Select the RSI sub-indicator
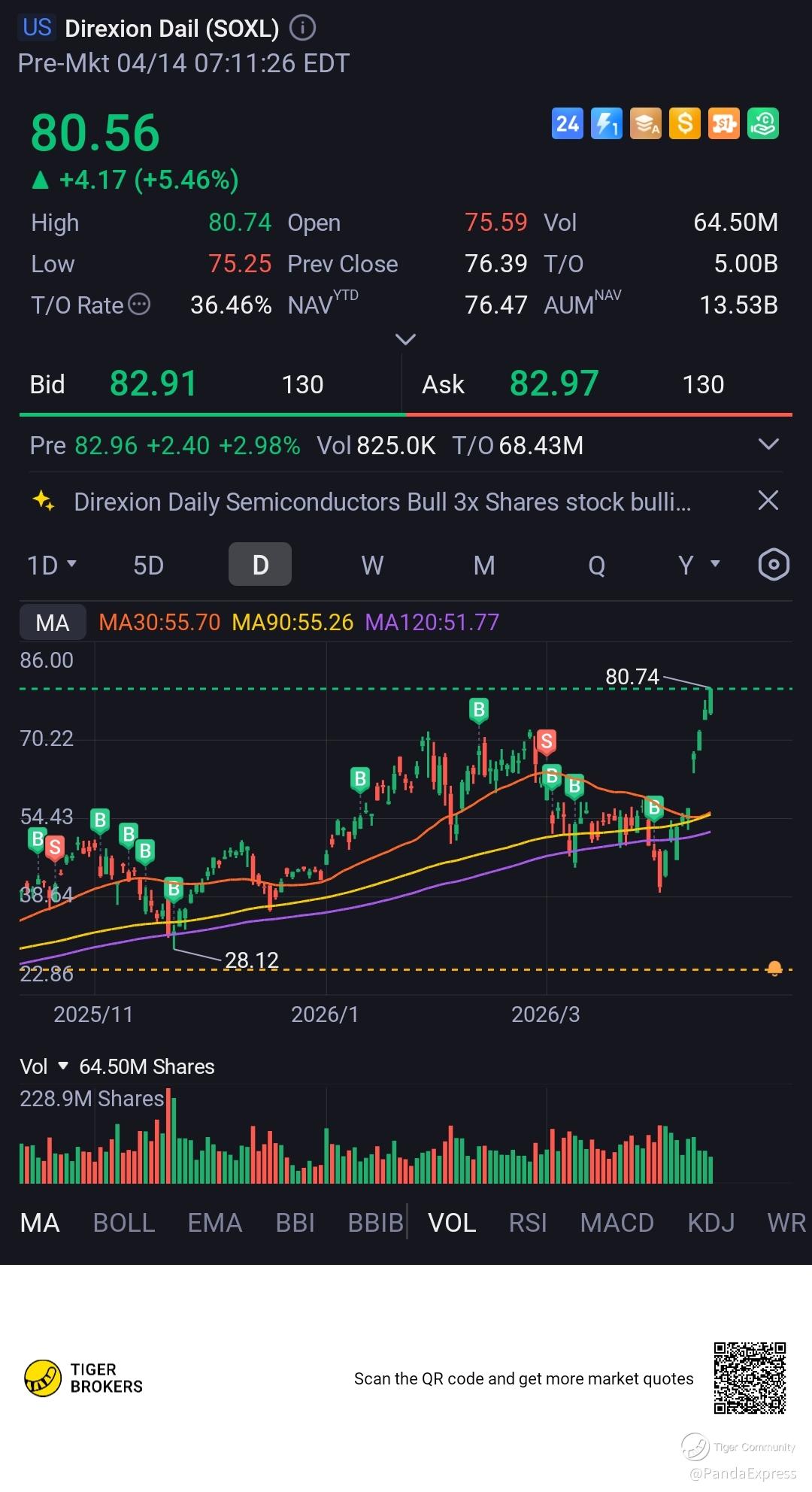The width and height of the screenshot is (812, 1492). [x=528, y=1223]
